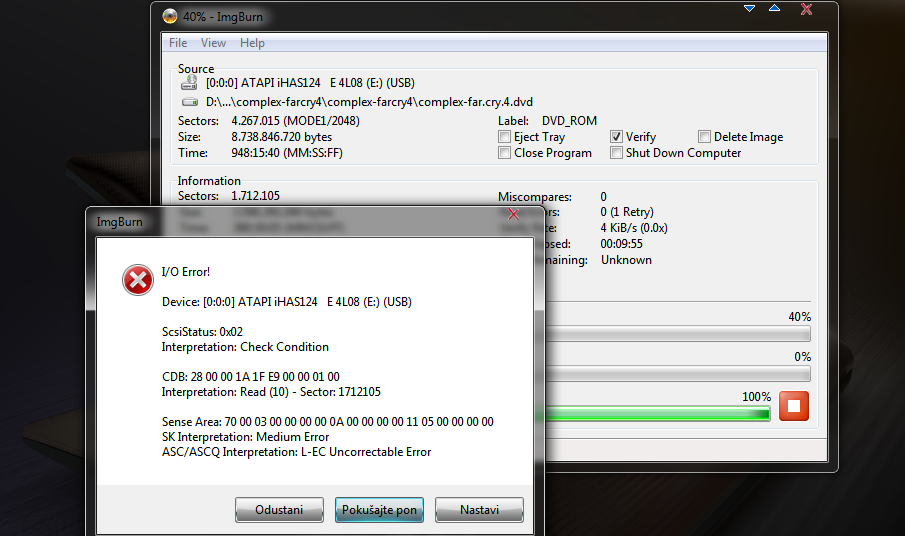Click the ImgBurn disc icon in the title bar
Screen dimensions: 905x536
coord(170,16)
